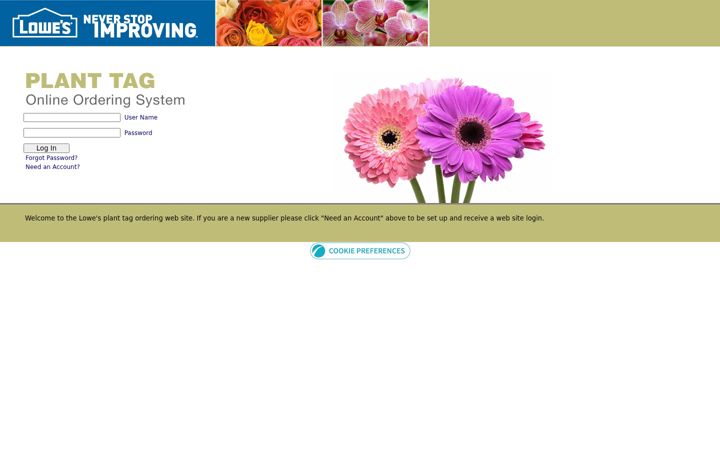
Task: Click the Password label
Action: (138, 133)
